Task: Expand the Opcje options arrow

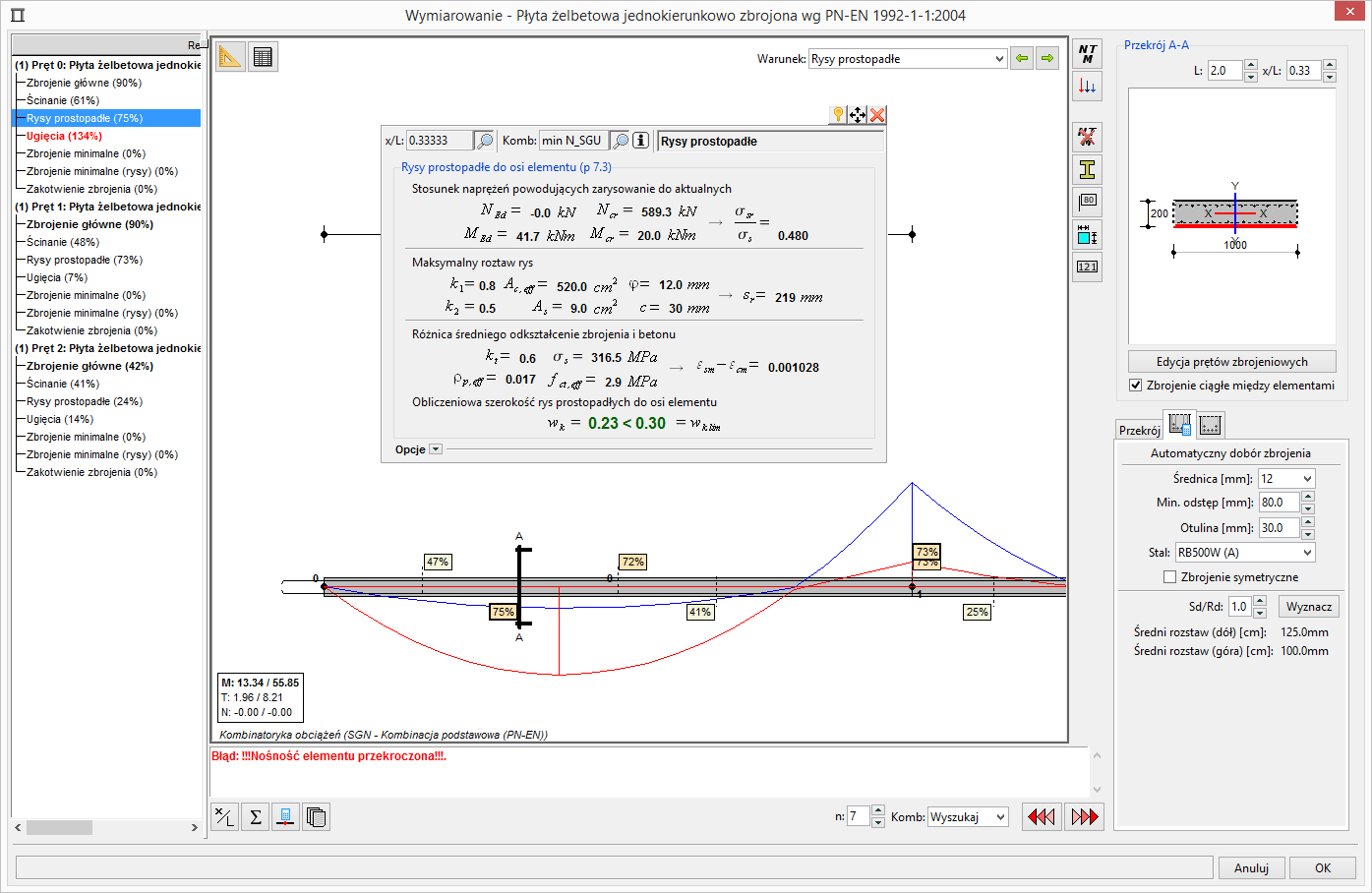Action: pos(436,449)
